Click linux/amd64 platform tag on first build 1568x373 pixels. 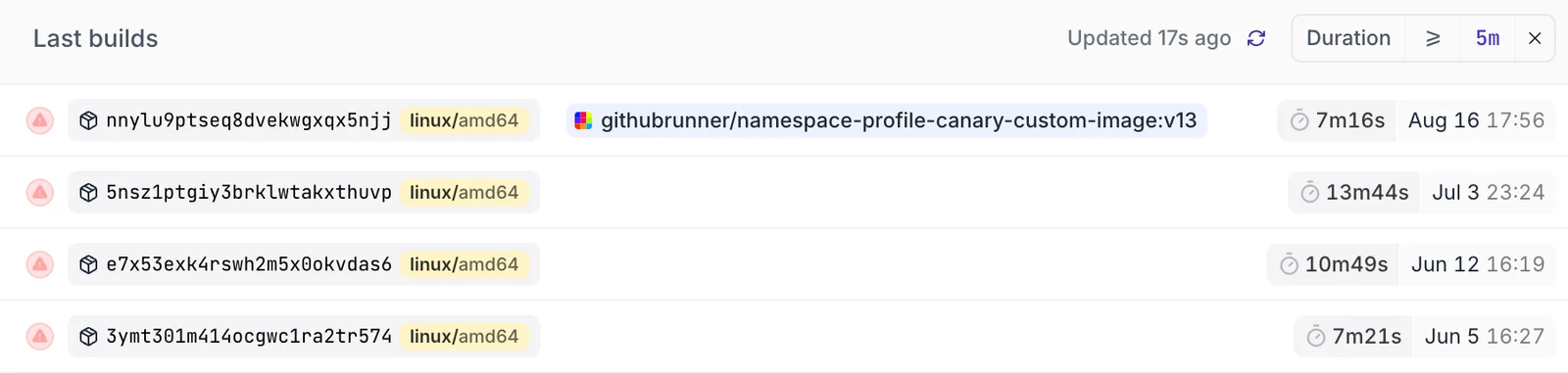(465, 120)
